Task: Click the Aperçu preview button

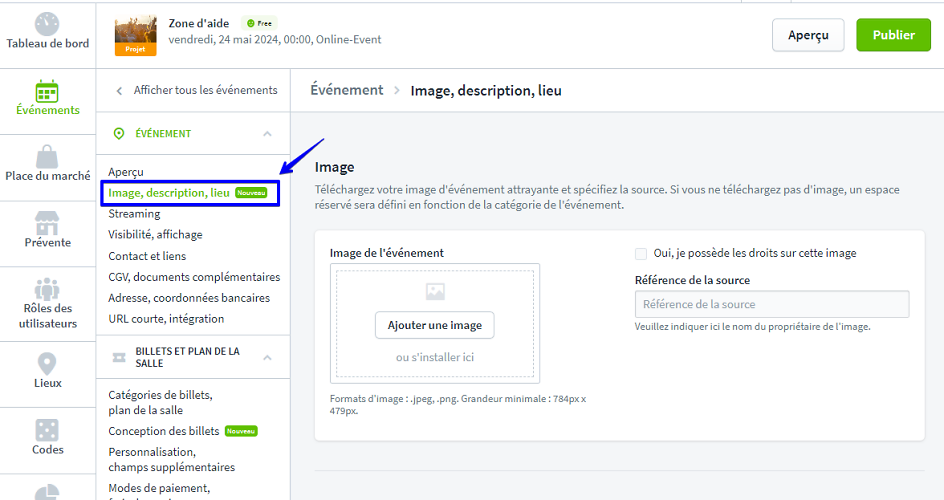Action: (x=807, y=35)
